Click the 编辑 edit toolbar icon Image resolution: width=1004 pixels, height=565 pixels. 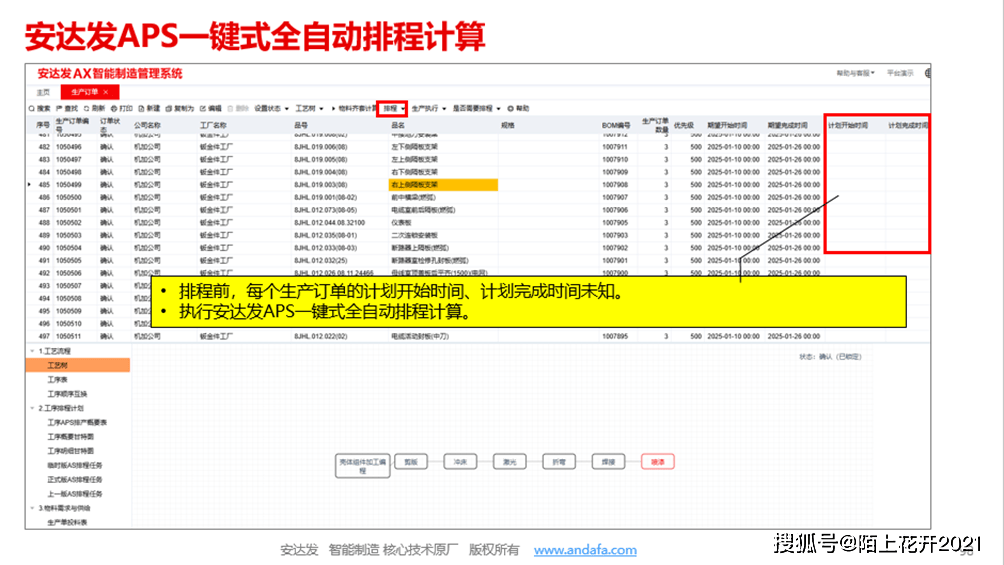(x=203, y=109)
